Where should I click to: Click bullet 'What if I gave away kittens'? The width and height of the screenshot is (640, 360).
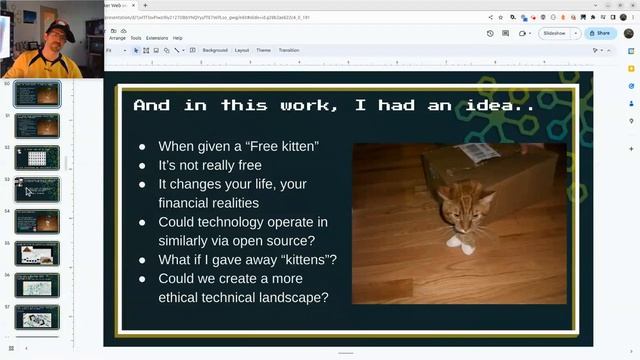click(x=247, y=260)
